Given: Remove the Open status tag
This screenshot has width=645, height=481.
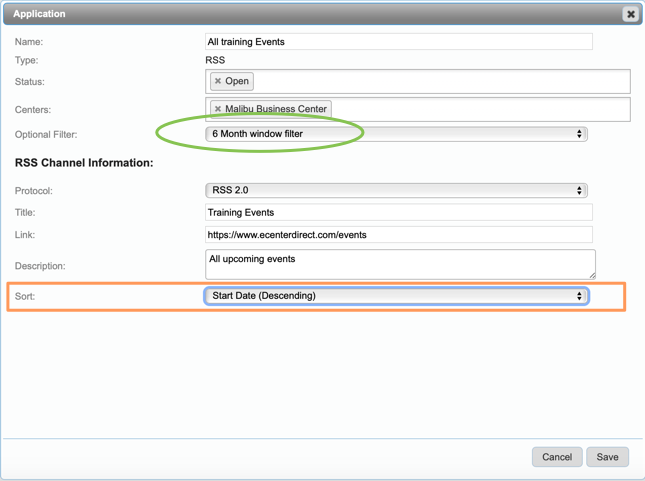Looking at the screenshot, I should (218, 81).
